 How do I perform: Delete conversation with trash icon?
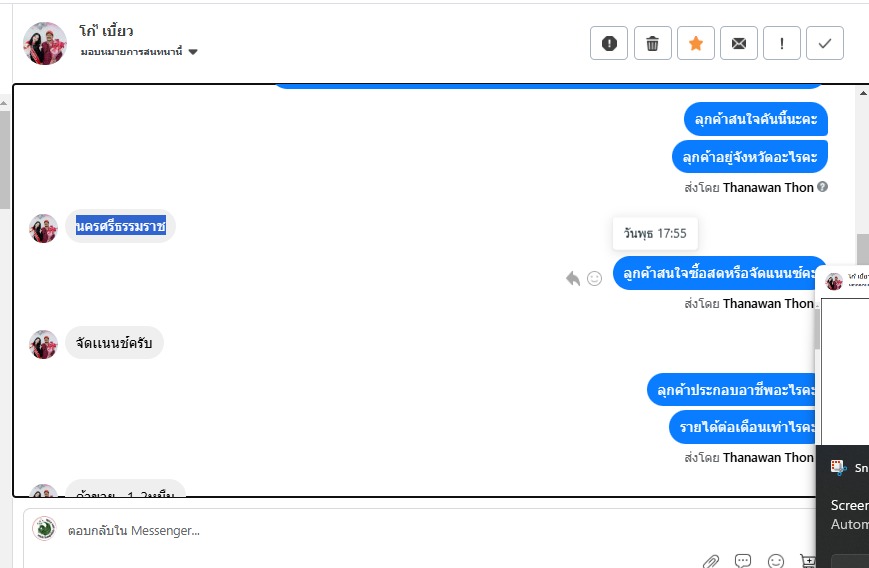652,43
